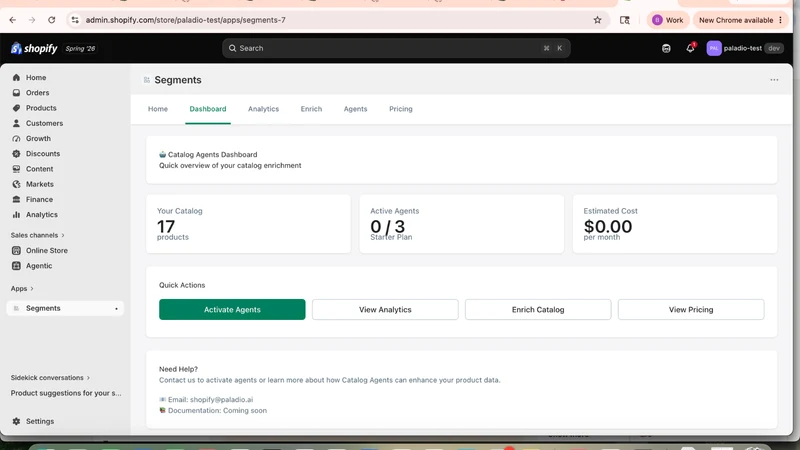The height and width of the screenshot is (450, 800).
Task: Expand Sales channels section
Action: [x=38, y=235]
